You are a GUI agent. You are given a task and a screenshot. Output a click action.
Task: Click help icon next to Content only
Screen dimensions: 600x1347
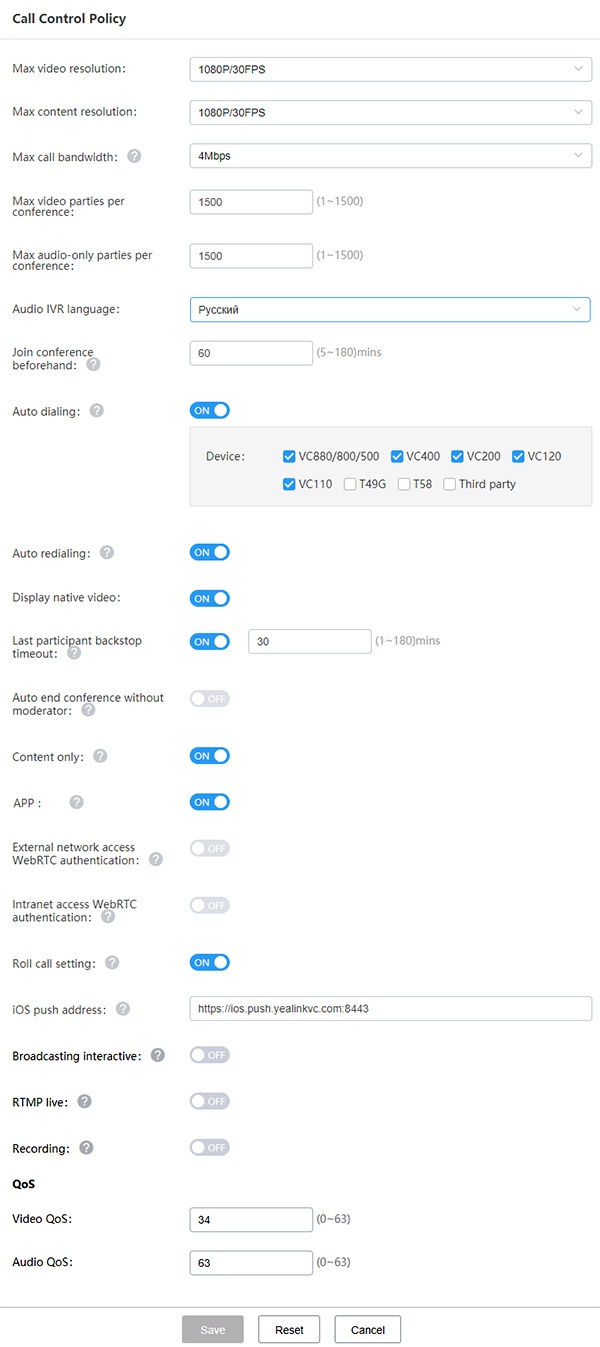coord(100,756)
